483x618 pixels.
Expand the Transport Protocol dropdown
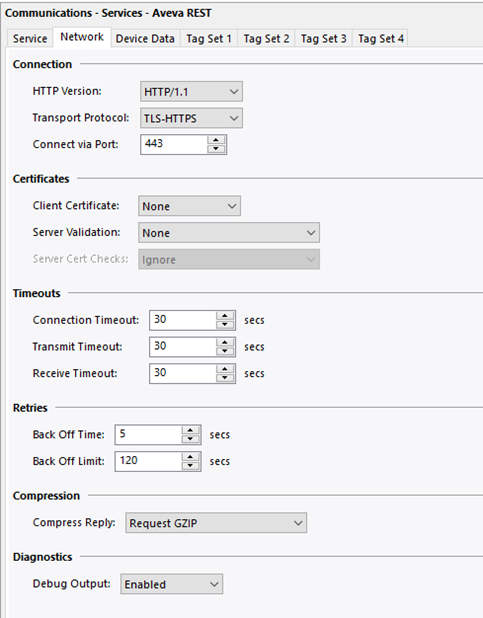tap(191, 118)
